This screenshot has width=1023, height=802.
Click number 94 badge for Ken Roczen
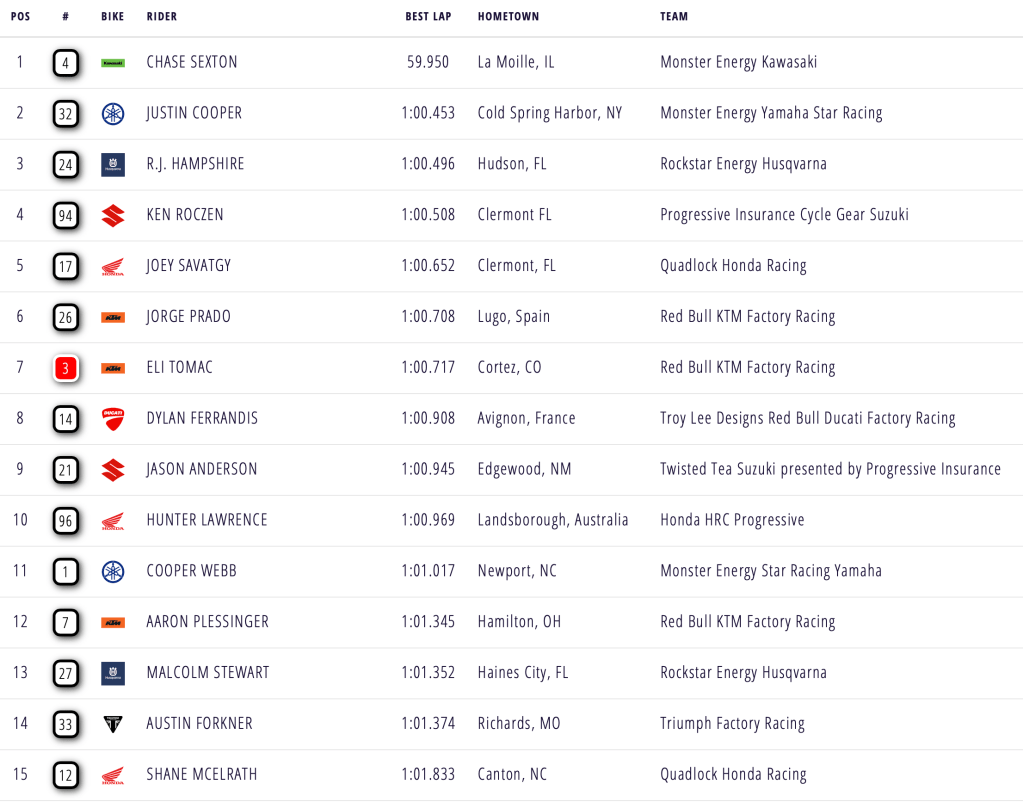click(66, 215)
